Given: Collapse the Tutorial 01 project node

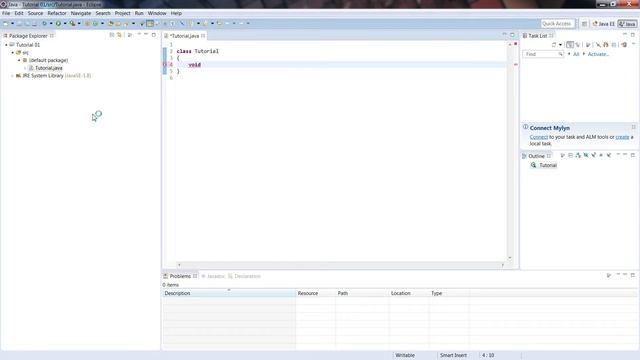Looking at the screenshot, I should click(6, 45).
